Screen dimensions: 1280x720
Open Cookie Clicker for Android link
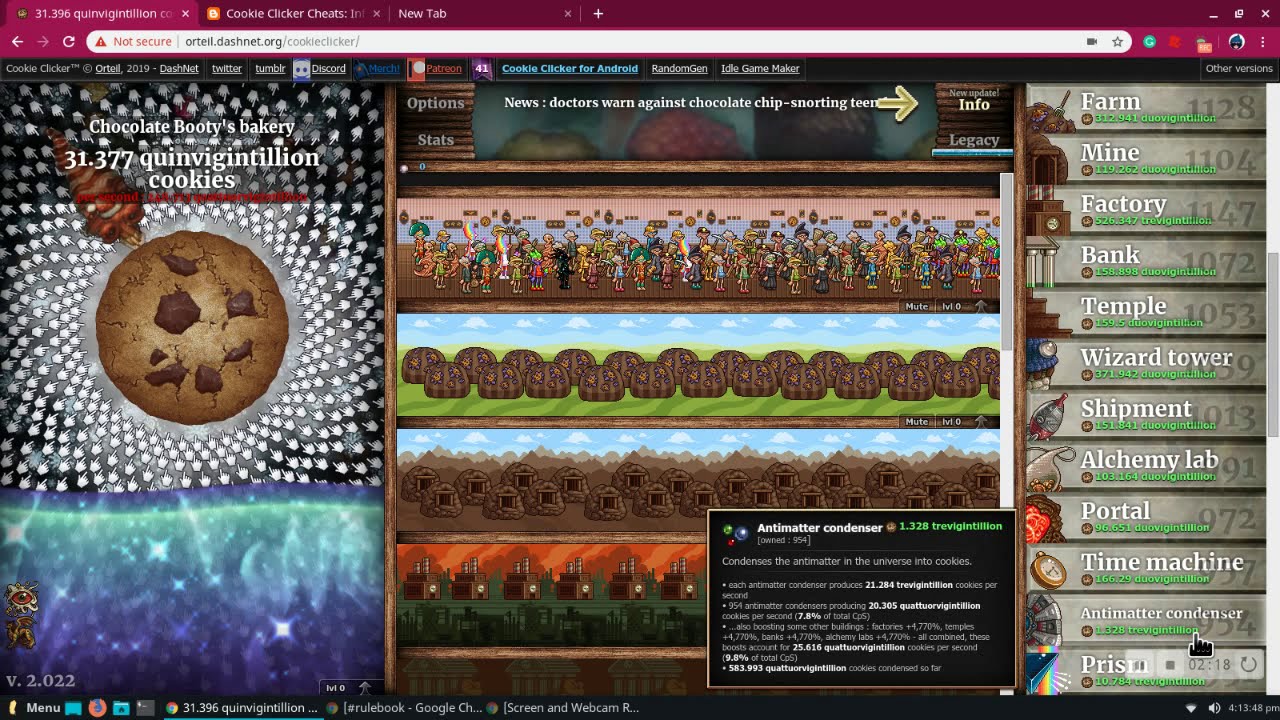click(570, 68)
